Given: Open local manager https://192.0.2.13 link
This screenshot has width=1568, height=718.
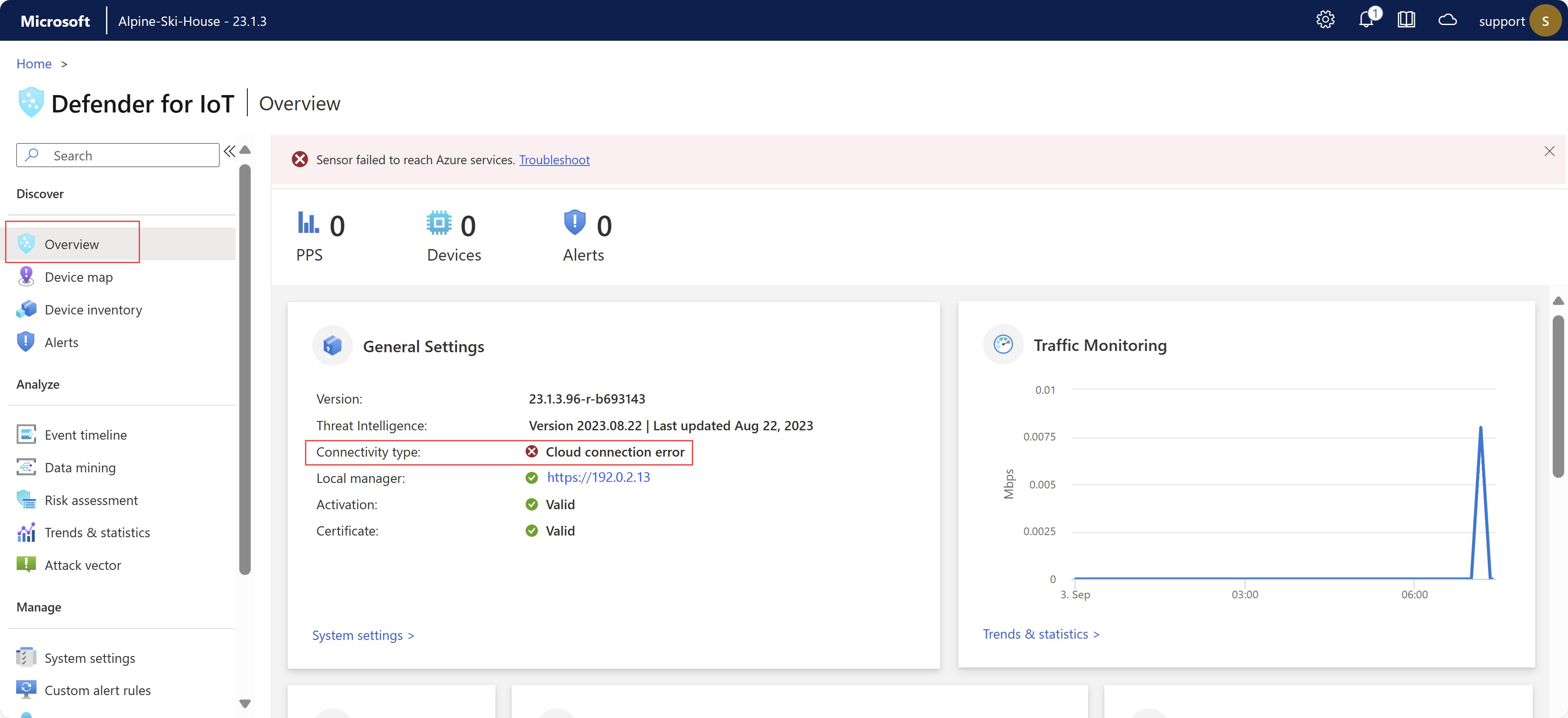Looking at the screenshot, I should point(598,477).
